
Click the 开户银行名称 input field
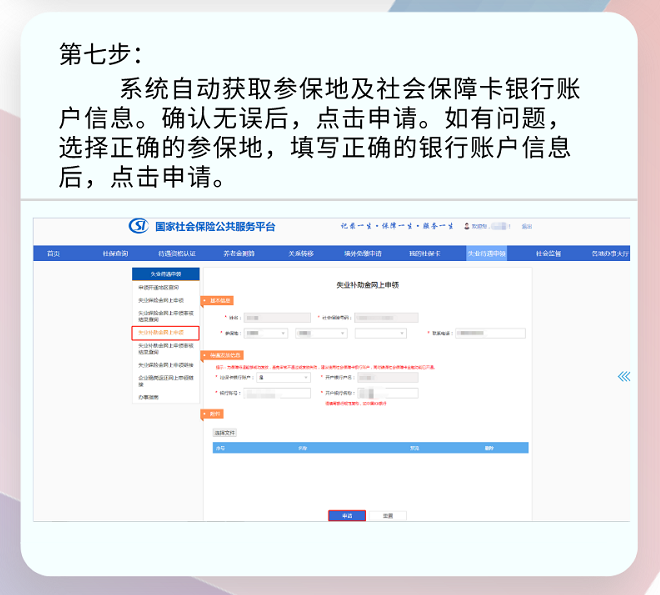click(388, 393)
